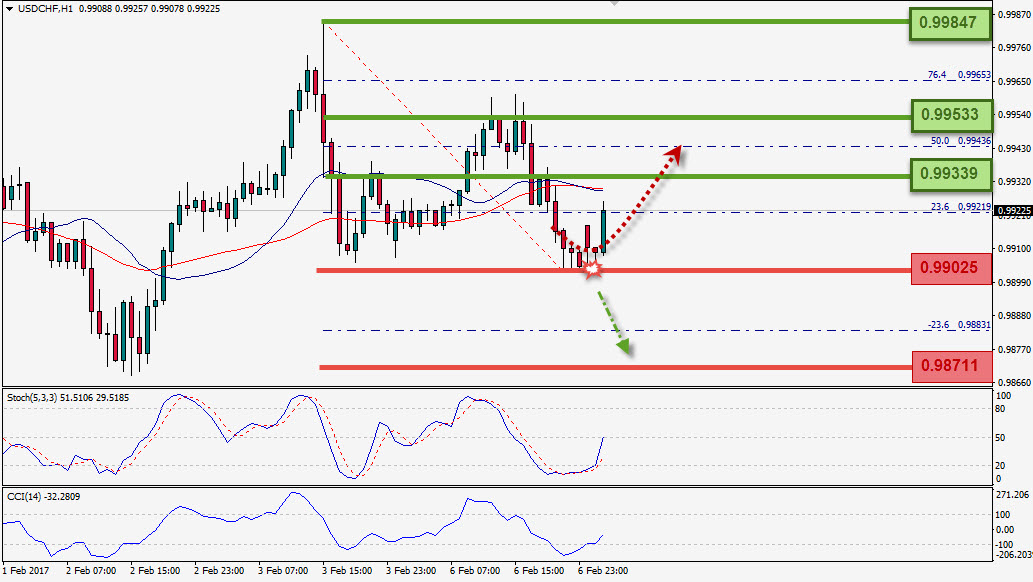
Task: Click the 0.99100 price scale value
Action: [x=1015, y=248]
